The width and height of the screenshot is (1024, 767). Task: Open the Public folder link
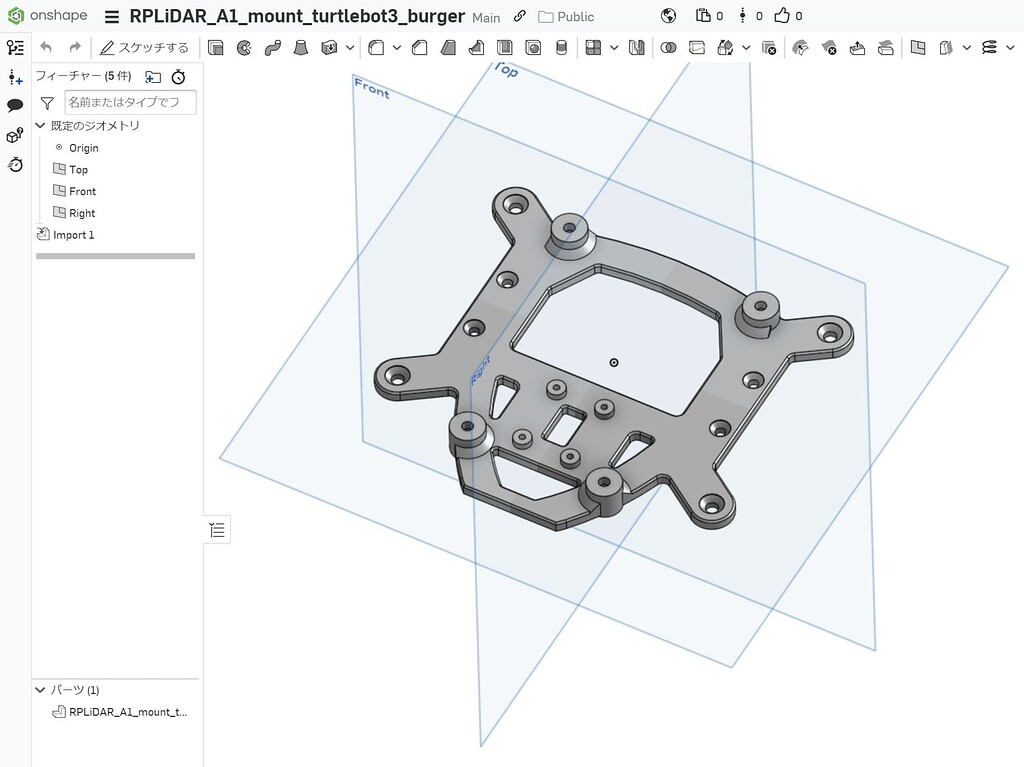coord(566,17)
